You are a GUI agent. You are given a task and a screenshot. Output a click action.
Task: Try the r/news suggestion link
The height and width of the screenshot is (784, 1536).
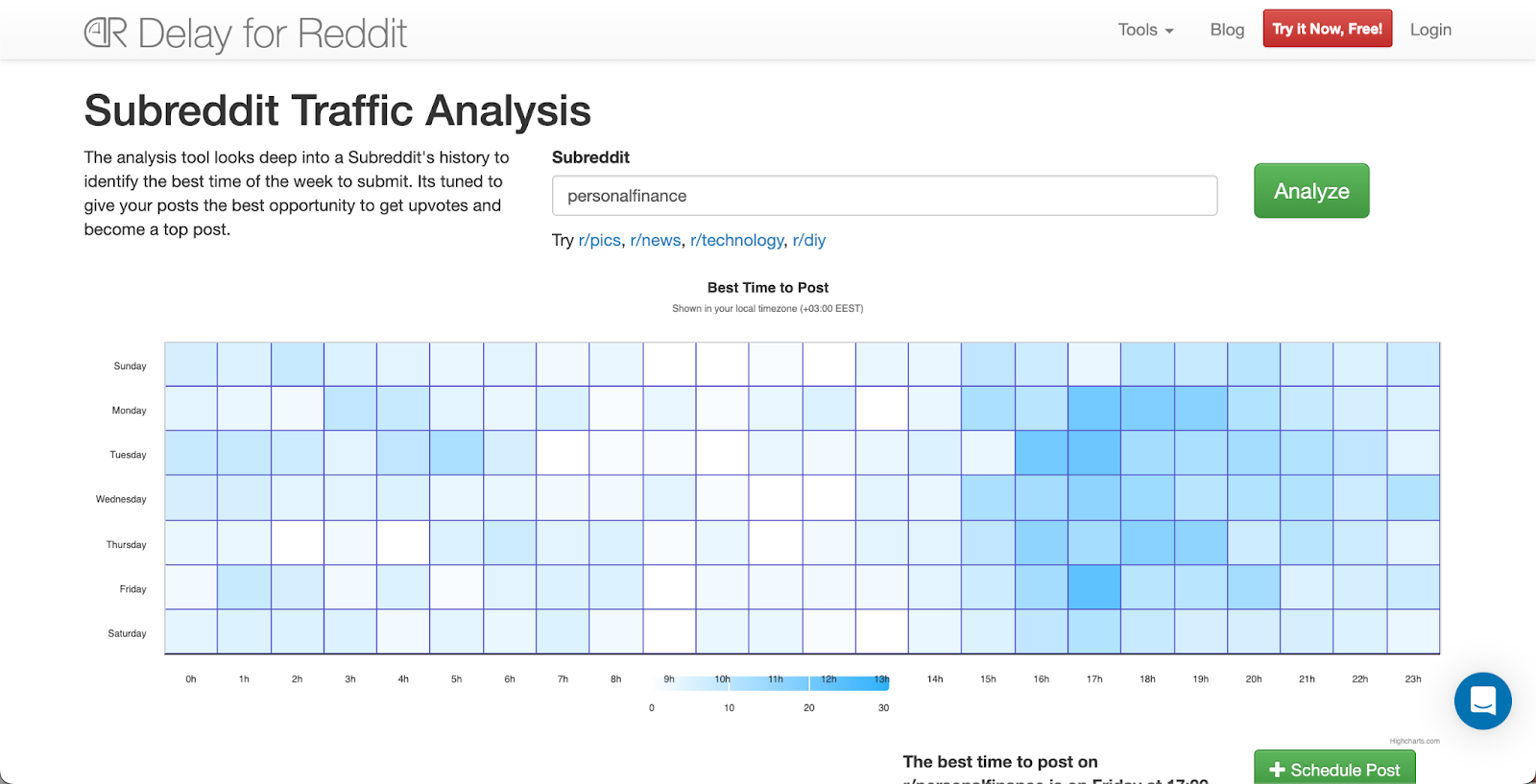(x=656, y=240)
